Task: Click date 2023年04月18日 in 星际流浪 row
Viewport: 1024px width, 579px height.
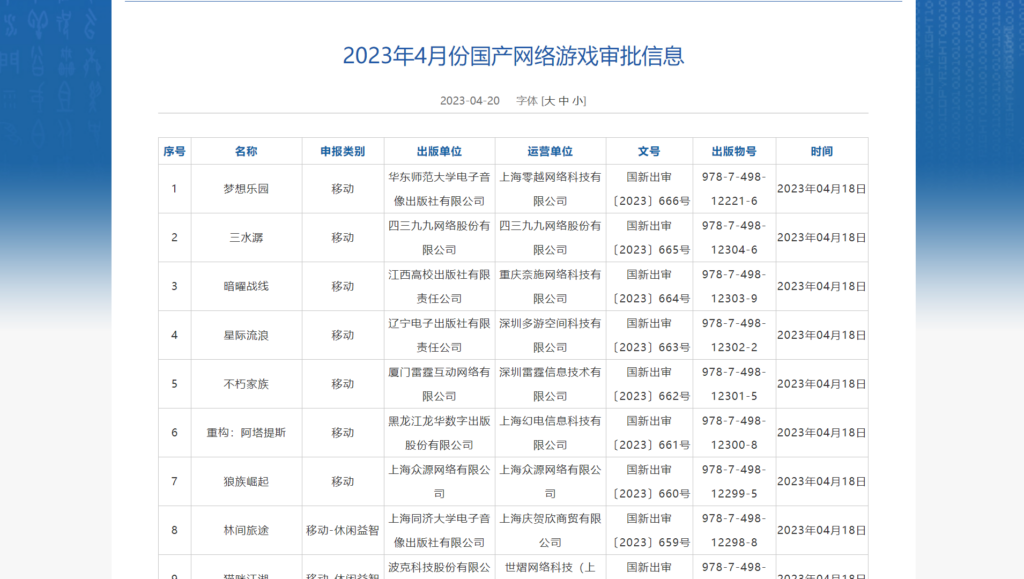Action: pyautogui.click(x=822, y=336)
